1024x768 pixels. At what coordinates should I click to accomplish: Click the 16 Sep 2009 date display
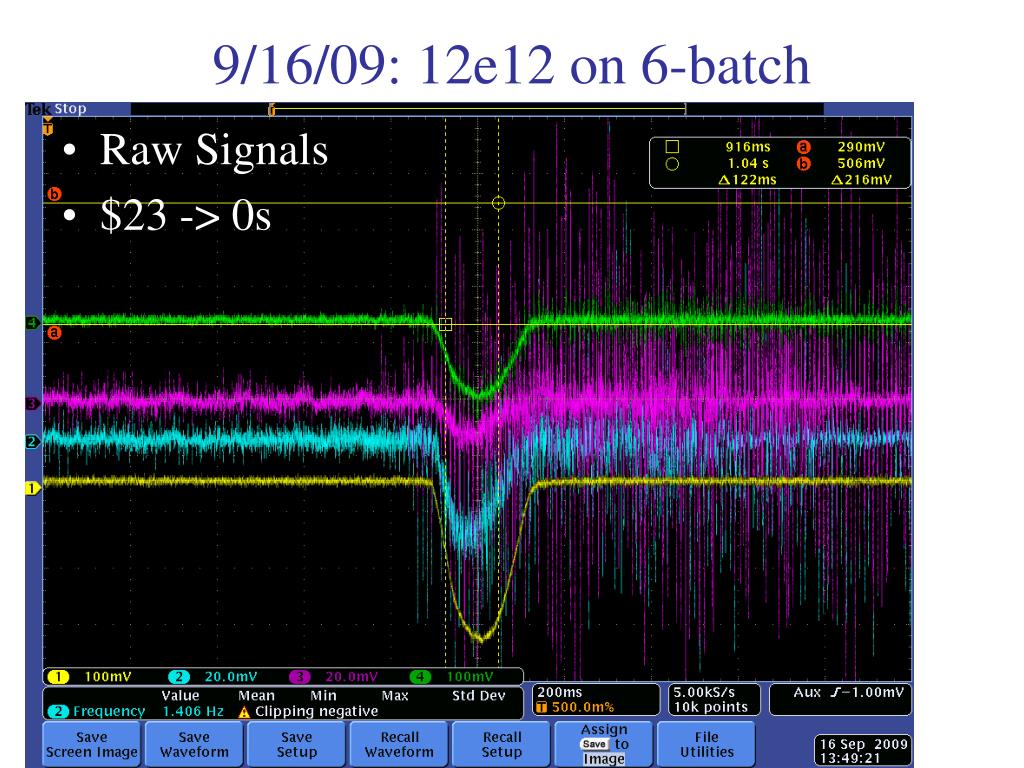(x=864, y=744)
